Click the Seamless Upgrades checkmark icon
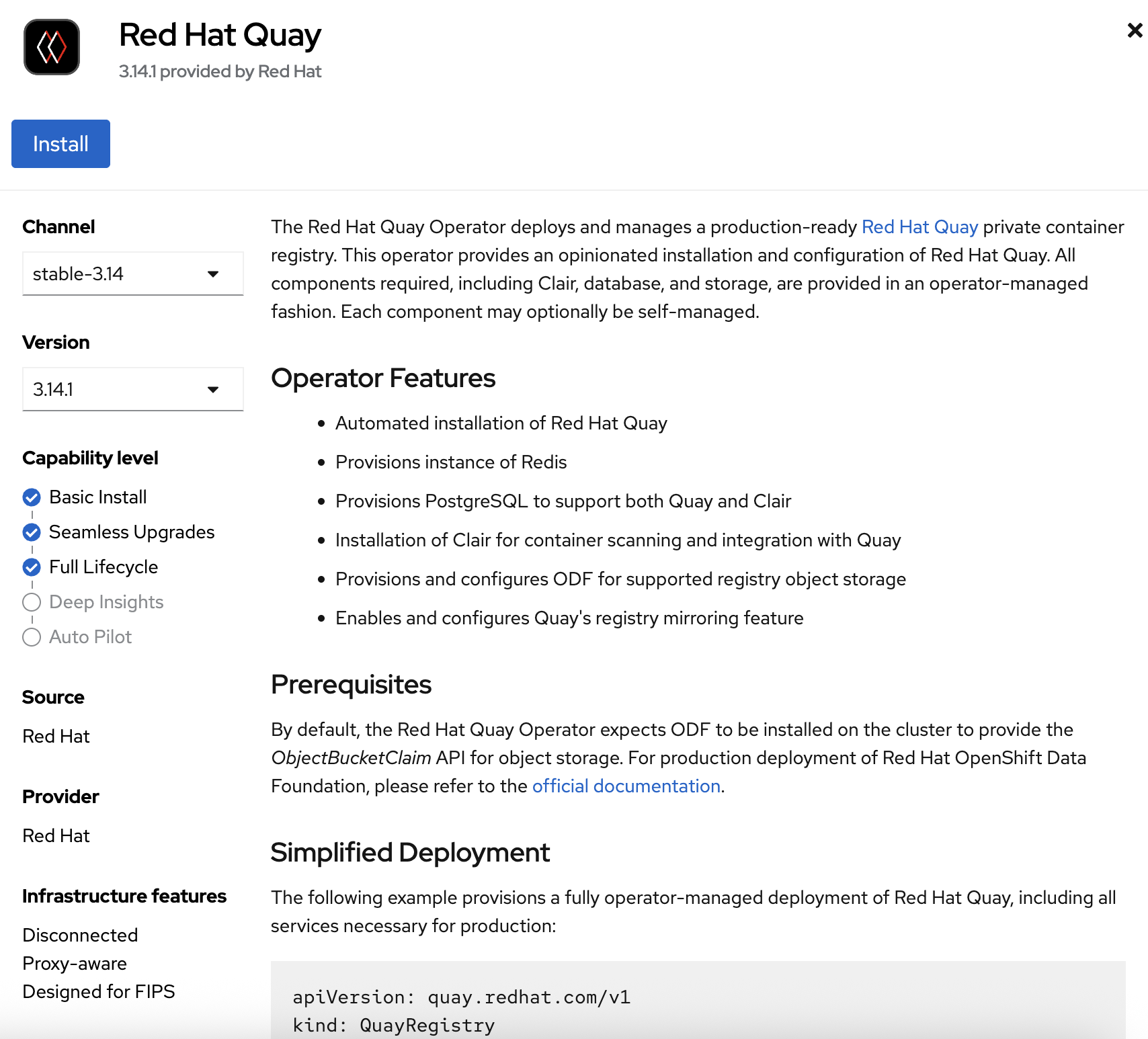1148x1039 pixels. pyautogui.click(x=32, y=532)
